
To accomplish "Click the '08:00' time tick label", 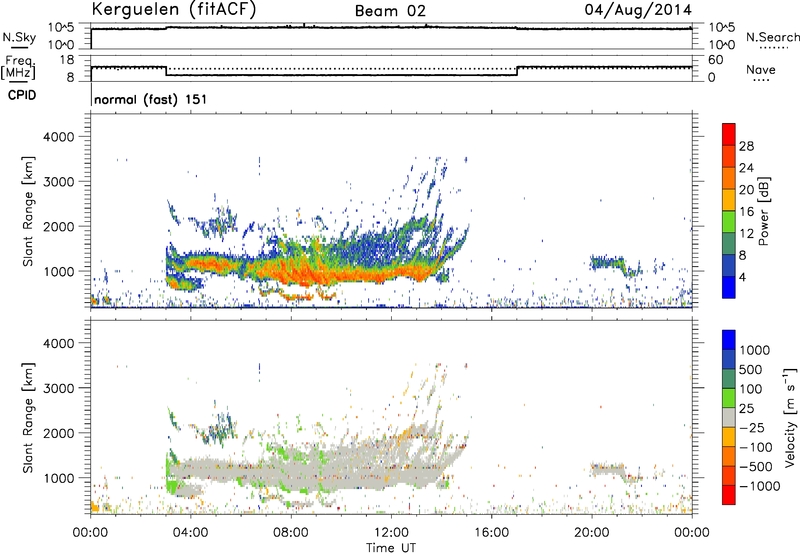I will point(291,533).
